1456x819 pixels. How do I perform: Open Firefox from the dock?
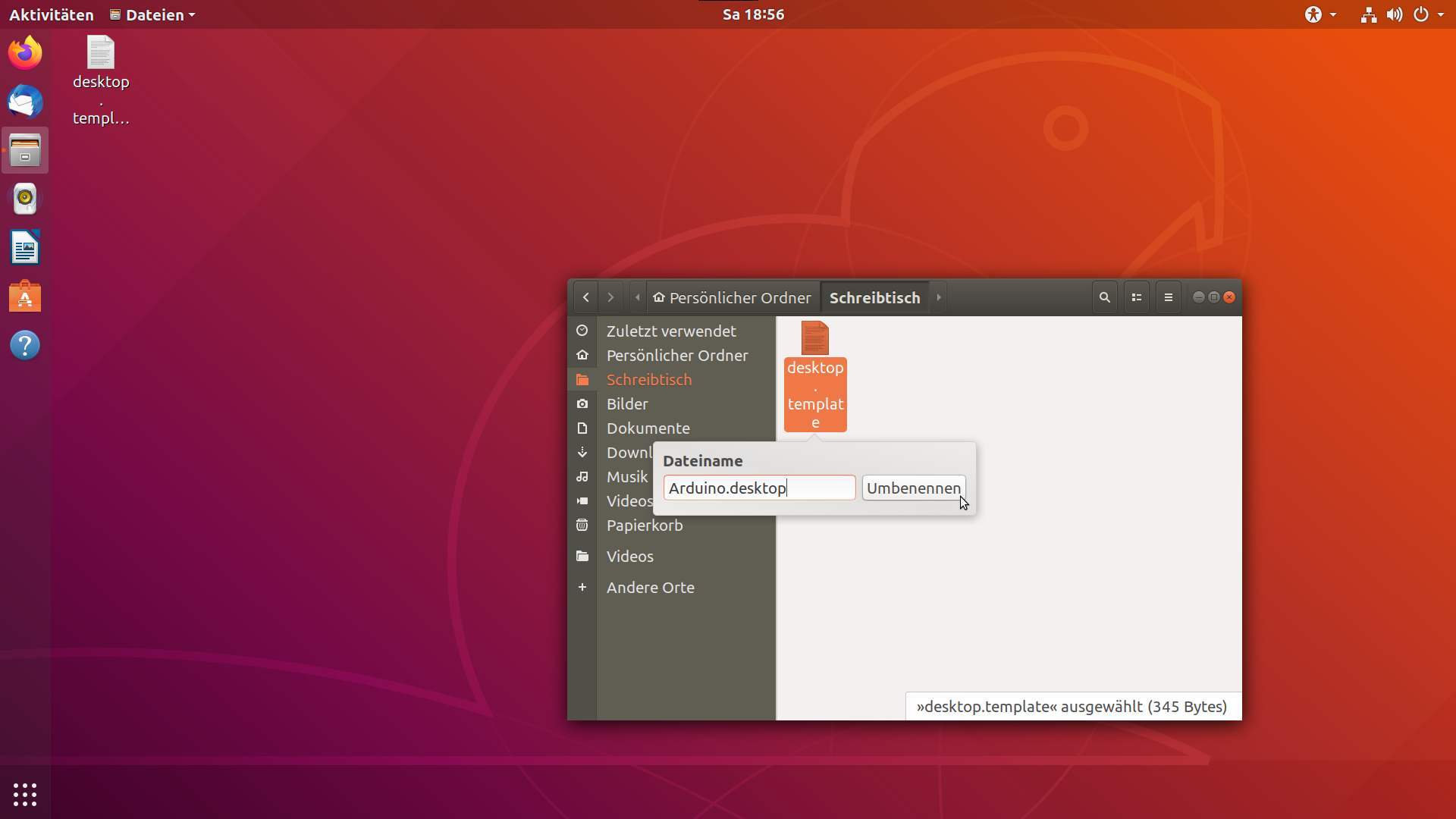pyautogui.click(x=25, y=53)
